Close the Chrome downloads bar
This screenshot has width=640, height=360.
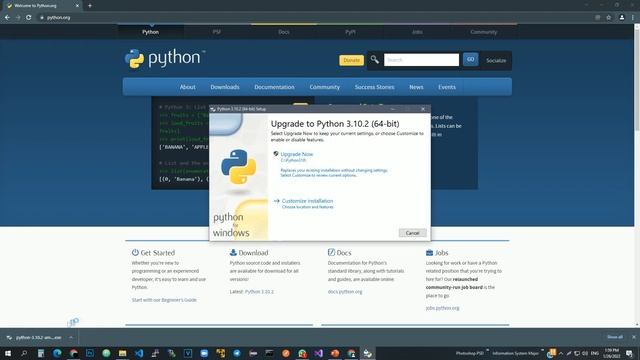[634, 337]
